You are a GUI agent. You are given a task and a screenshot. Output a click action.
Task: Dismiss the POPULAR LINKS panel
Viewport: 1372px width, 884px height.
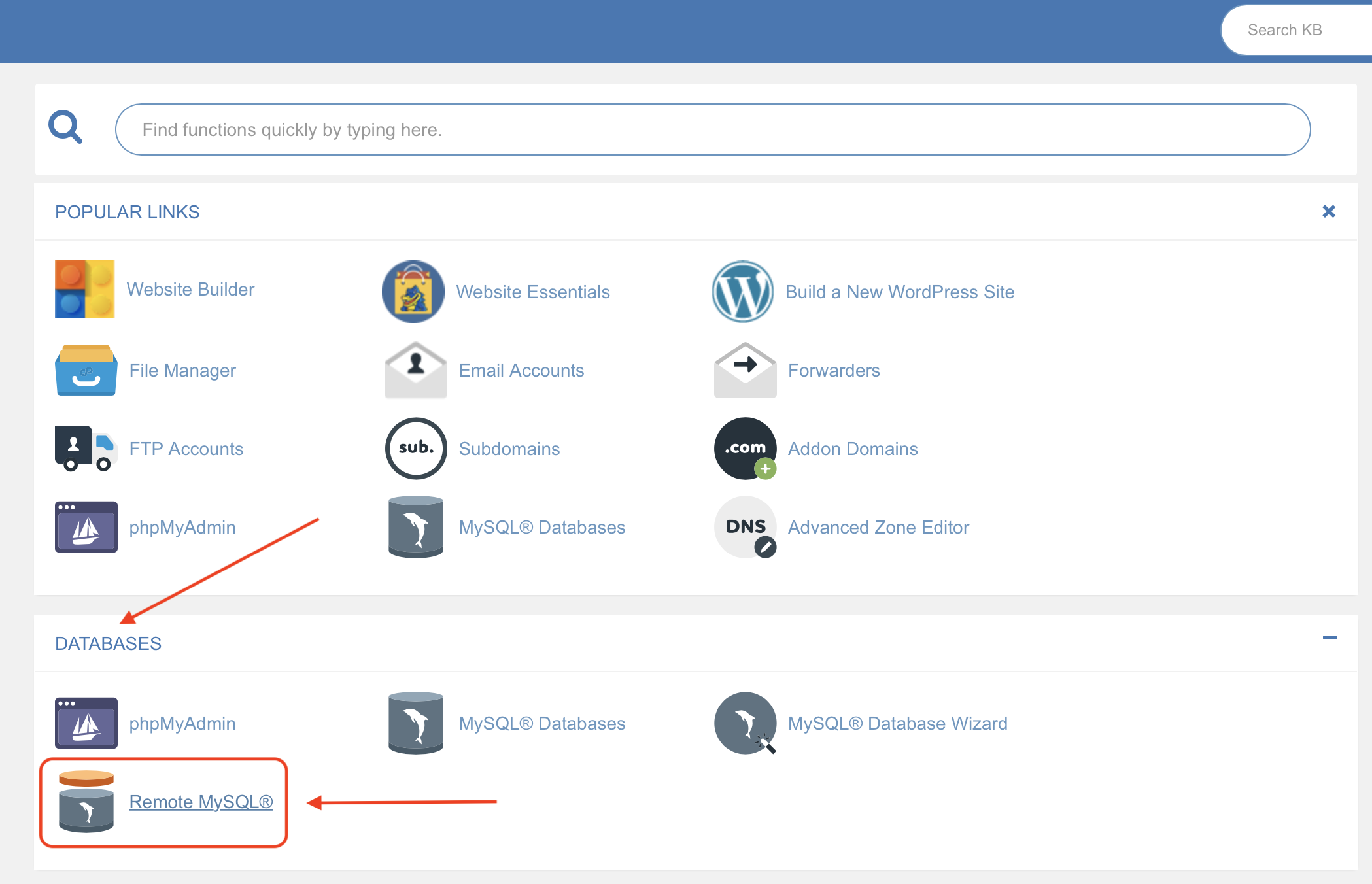pyautogui.click(x=1329, y=211)
